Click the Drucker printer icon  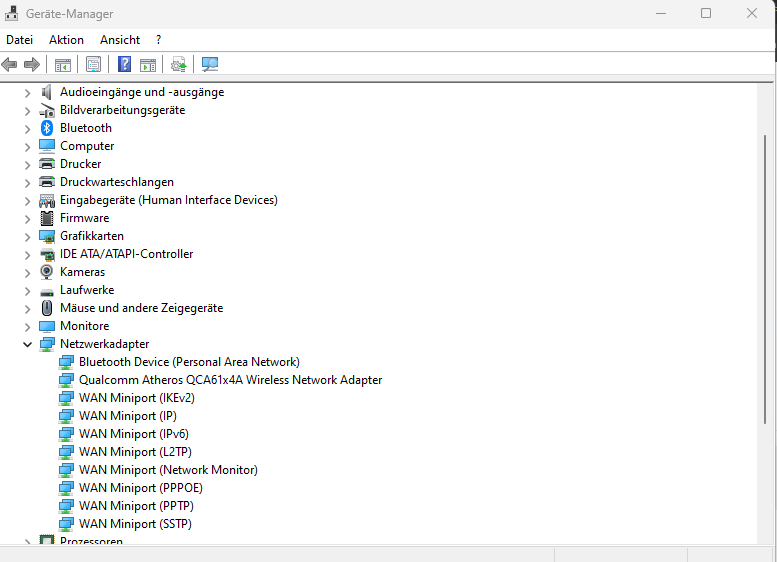pyautogui.click(x=47, y=164)
